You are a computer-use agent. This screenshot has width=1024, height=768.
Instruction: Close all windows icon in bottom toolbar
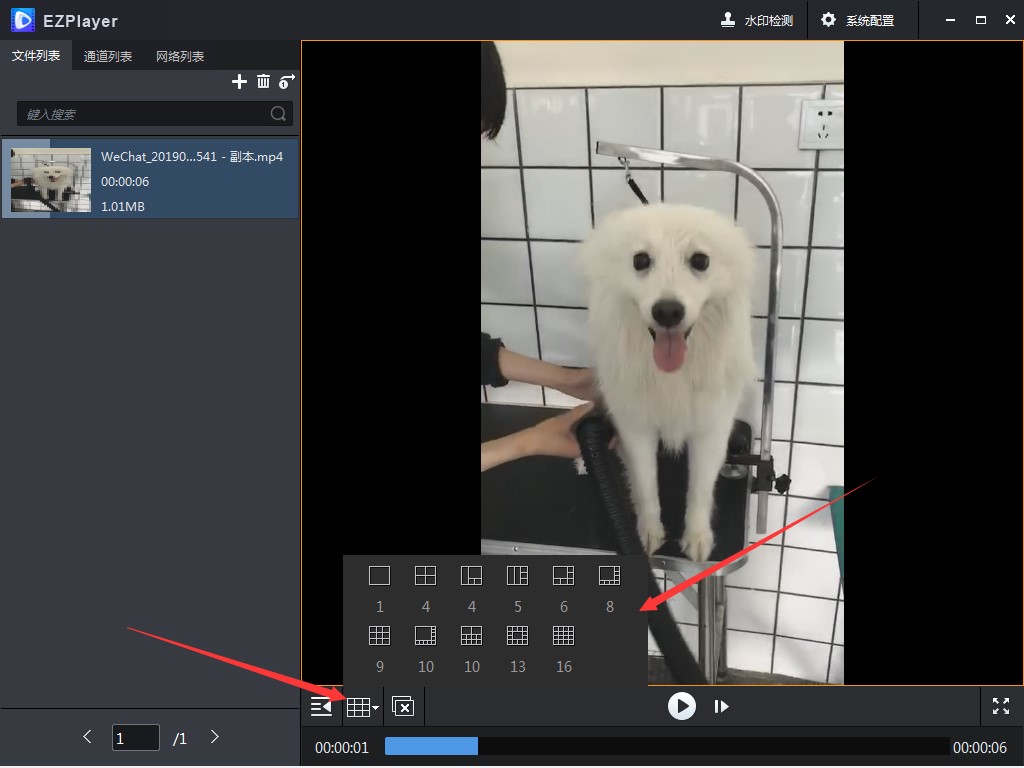click(x=403, y=707)
